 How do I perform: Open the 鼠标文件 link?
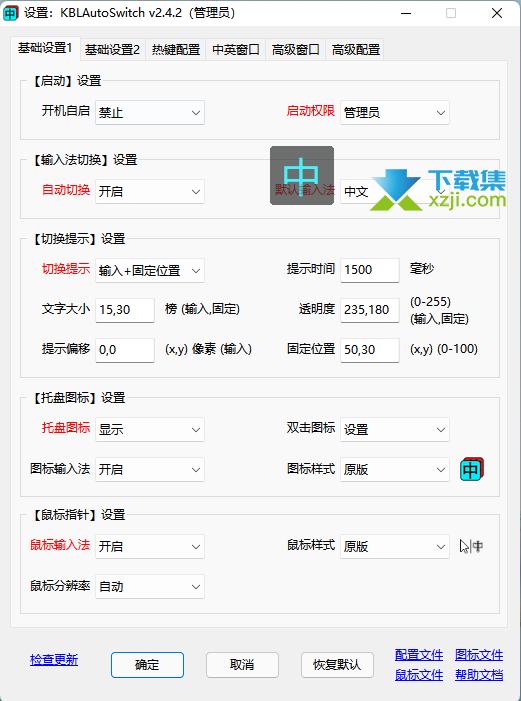[x=419, y=675]
